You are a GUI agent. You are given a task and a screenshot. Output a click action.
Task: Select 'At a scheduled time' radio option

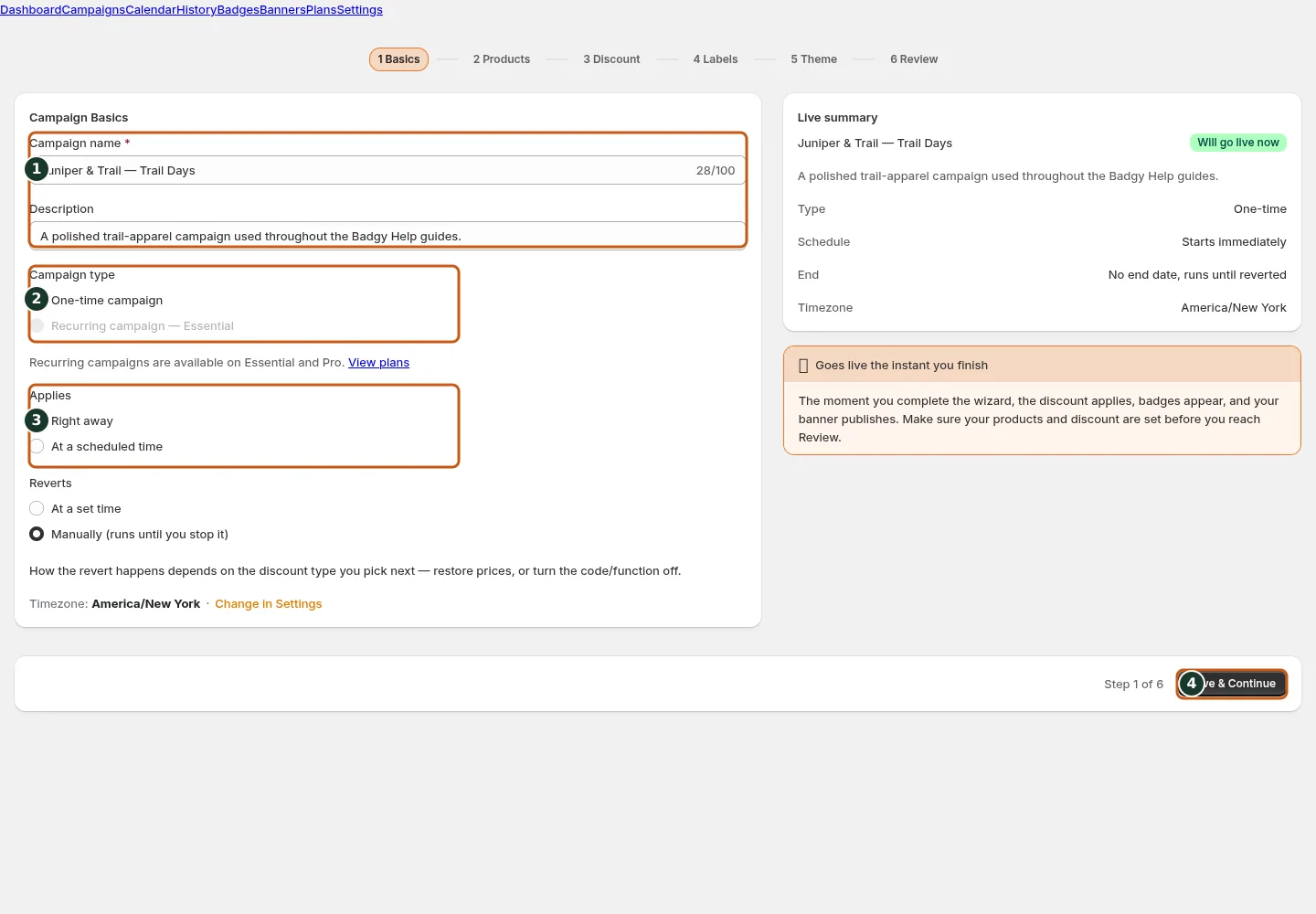point(37,446)
